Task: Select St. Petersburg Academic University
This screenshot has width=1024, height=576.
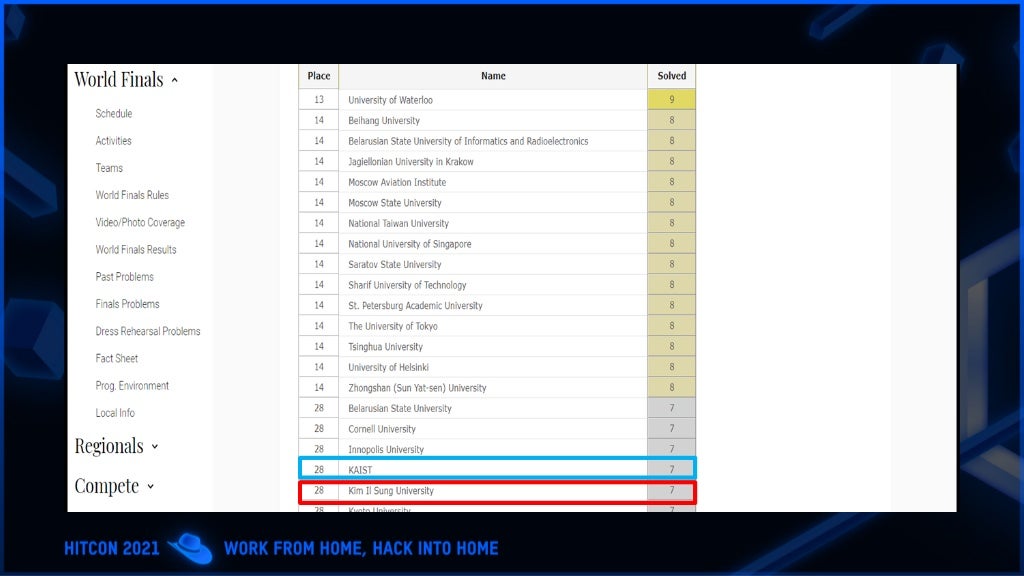Action: coord(415,306)
